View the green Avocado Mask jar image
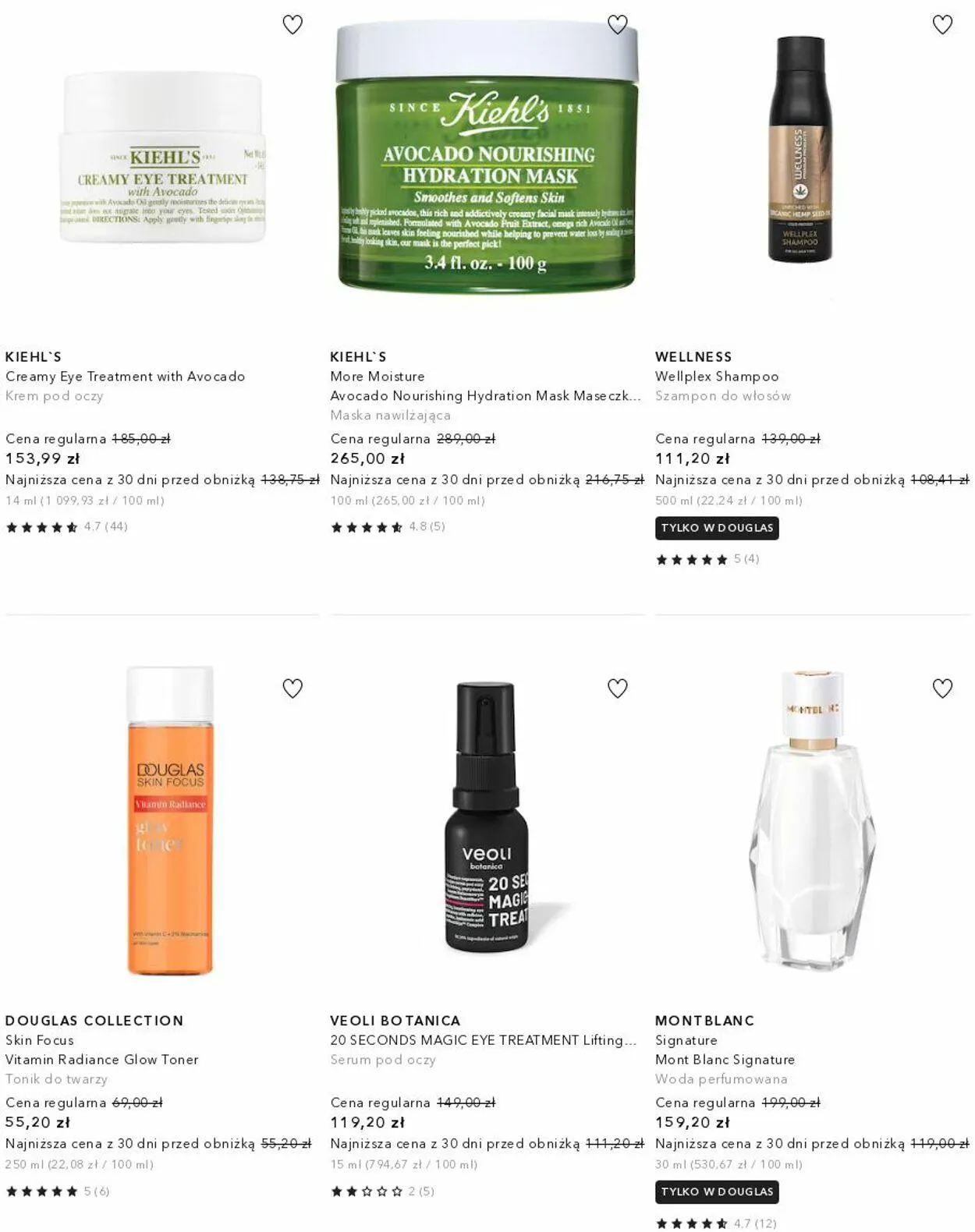 [487, 156]
